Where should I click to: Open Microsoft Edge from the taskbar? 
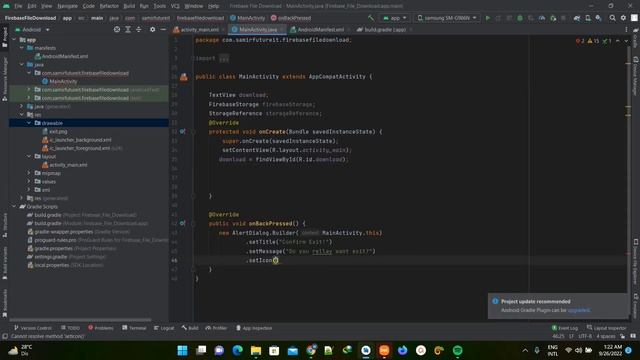click(x=238, y=350)
